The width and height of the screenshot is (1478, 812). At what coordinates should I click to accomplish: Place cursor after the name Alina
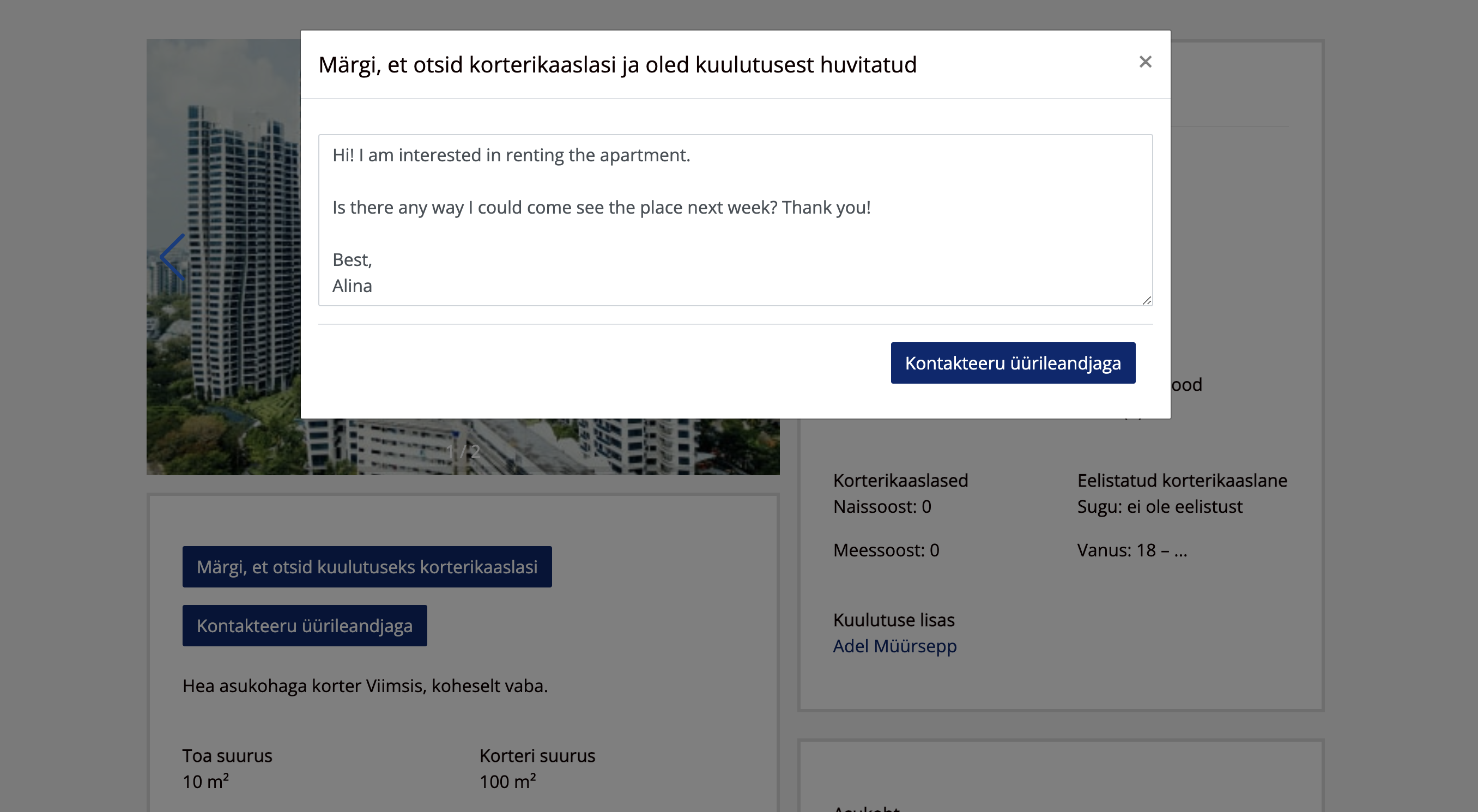click(373, 286)
